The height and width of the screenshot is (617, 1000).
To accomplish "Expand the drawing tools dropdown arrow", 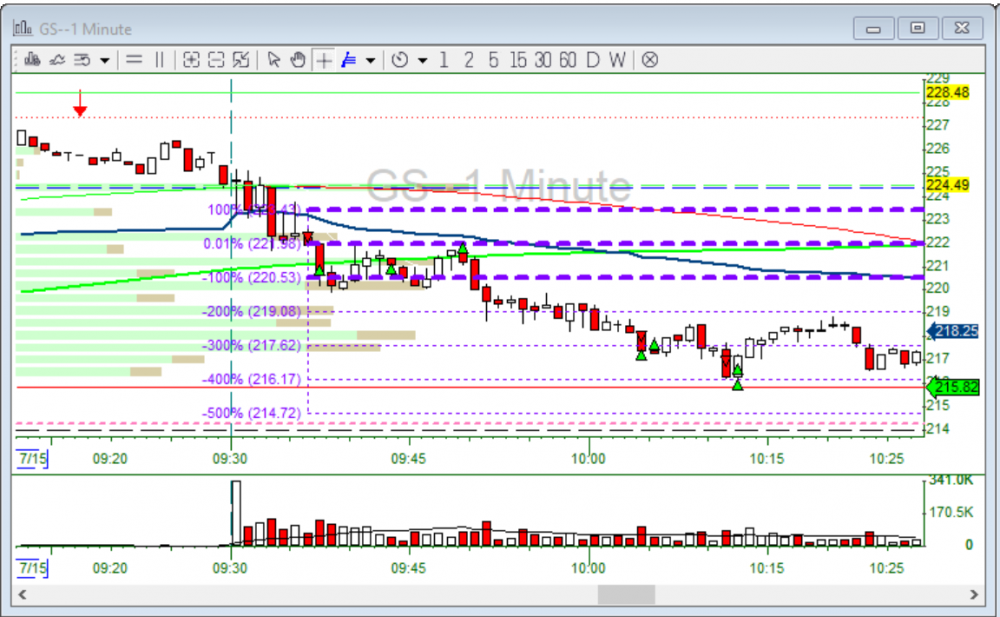I will coord(371,61).
